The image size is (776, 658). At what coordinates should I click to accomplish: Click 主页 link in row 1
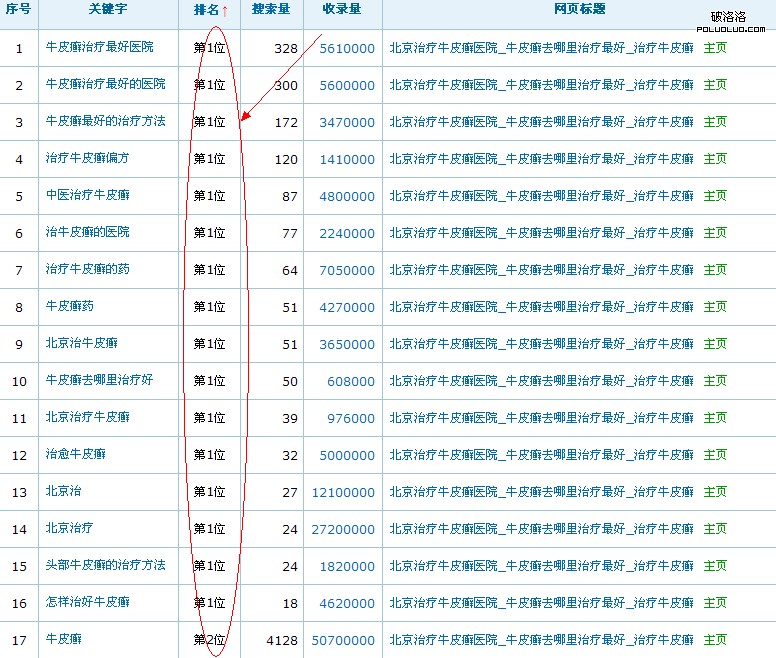pos(715,48)
